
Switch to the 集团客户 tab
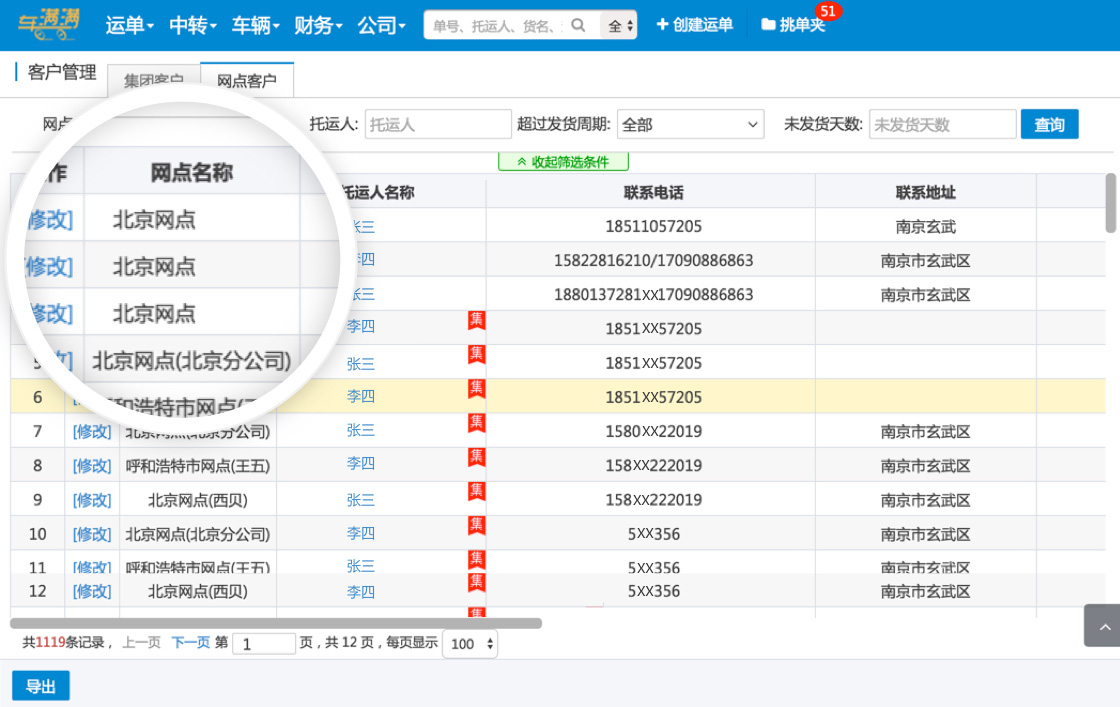click(153, 81)
